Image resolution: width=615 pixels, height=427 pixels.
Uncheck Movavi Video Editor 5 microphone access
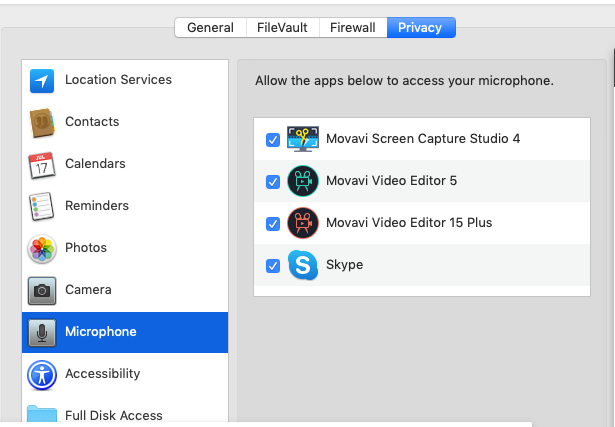coord(273,182)
